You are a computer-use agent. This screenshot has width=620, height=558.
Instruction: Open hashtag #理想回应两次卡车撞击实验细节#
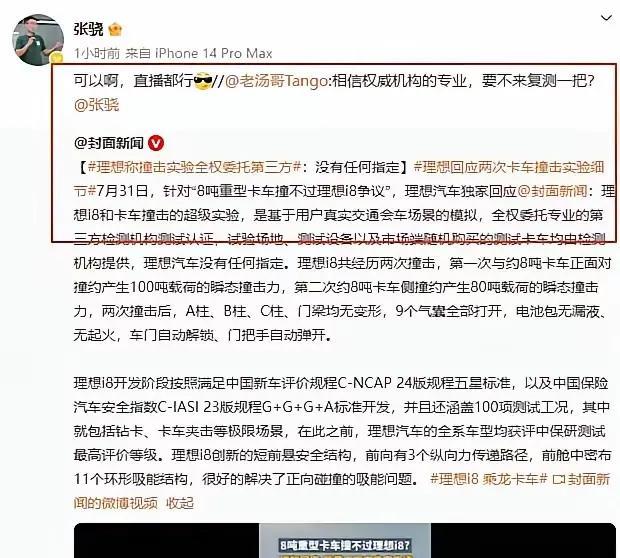click(x=339, y=179)
